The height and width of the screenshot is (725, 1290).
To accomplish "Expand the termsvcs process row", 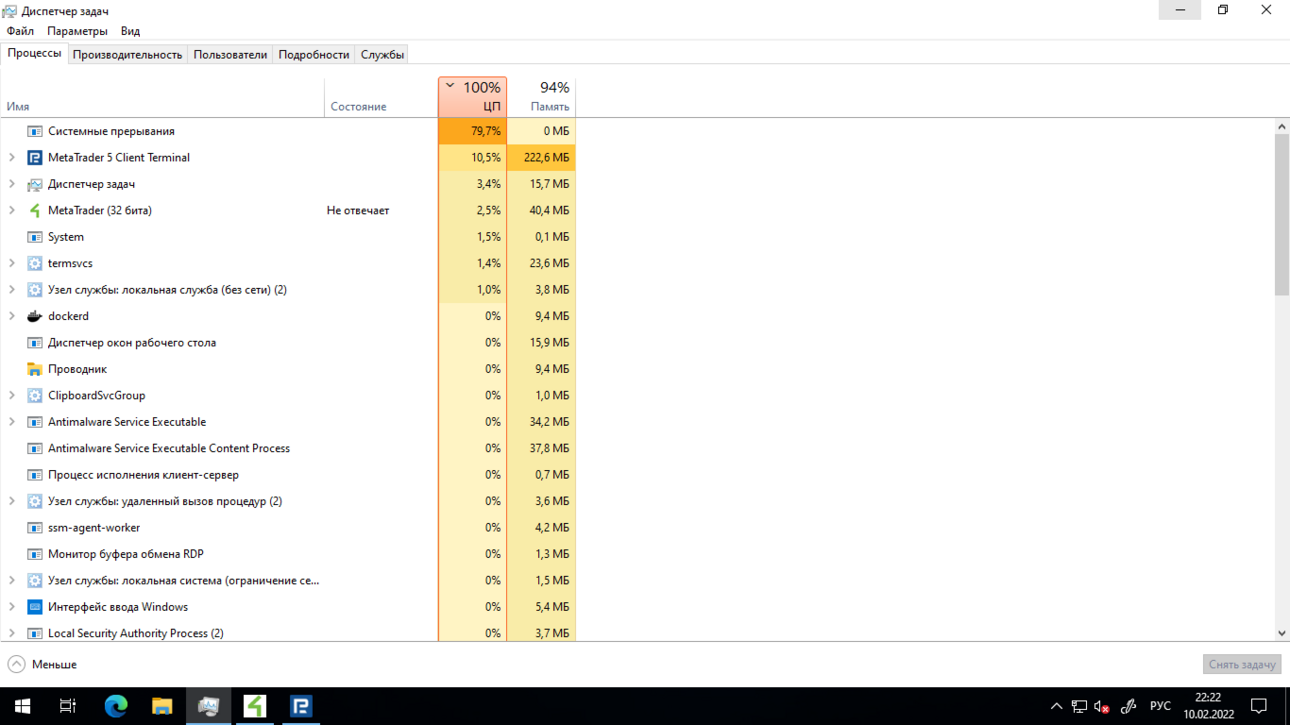I will coord(12,263).
